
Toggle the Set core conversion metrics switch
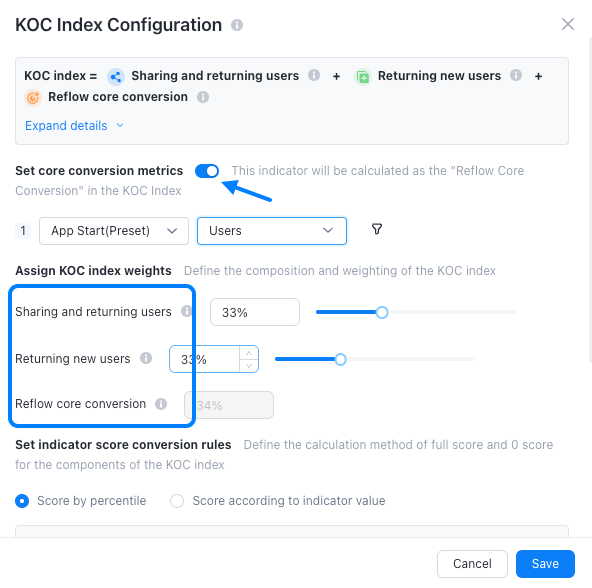207,171
